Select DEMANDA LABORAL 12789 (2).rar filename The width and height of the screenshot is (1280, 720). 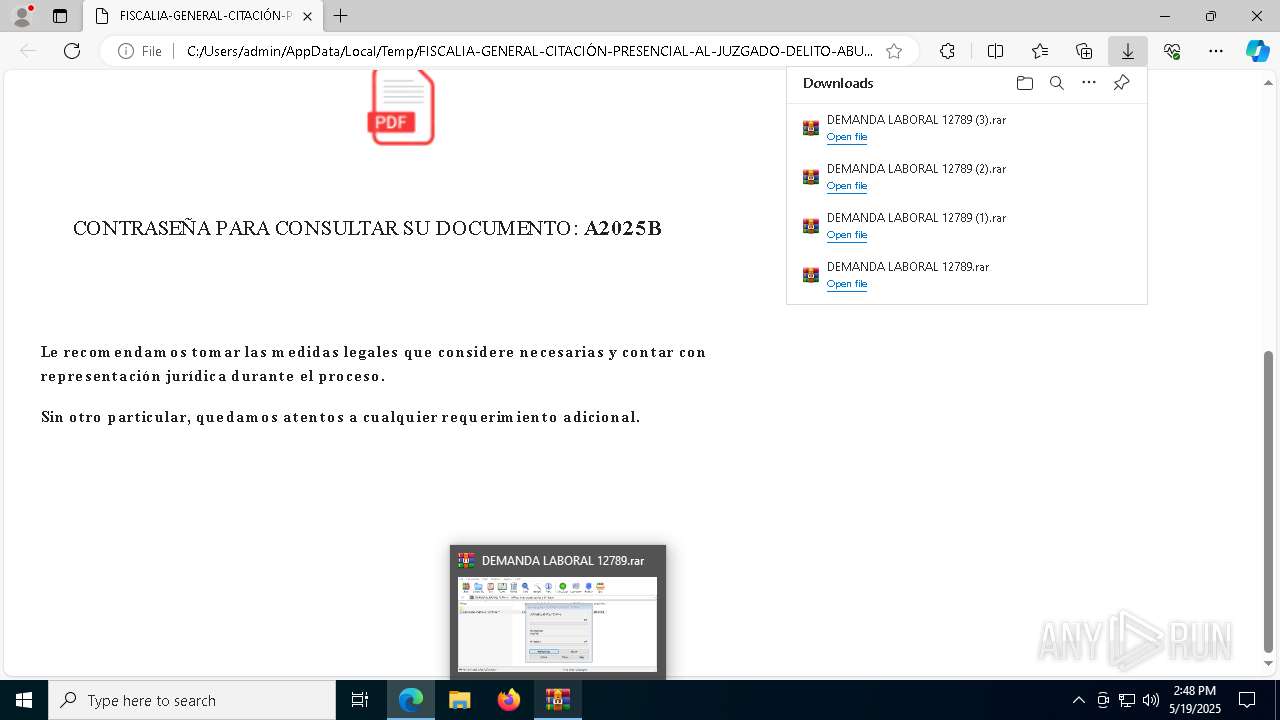tap(916, 169)
